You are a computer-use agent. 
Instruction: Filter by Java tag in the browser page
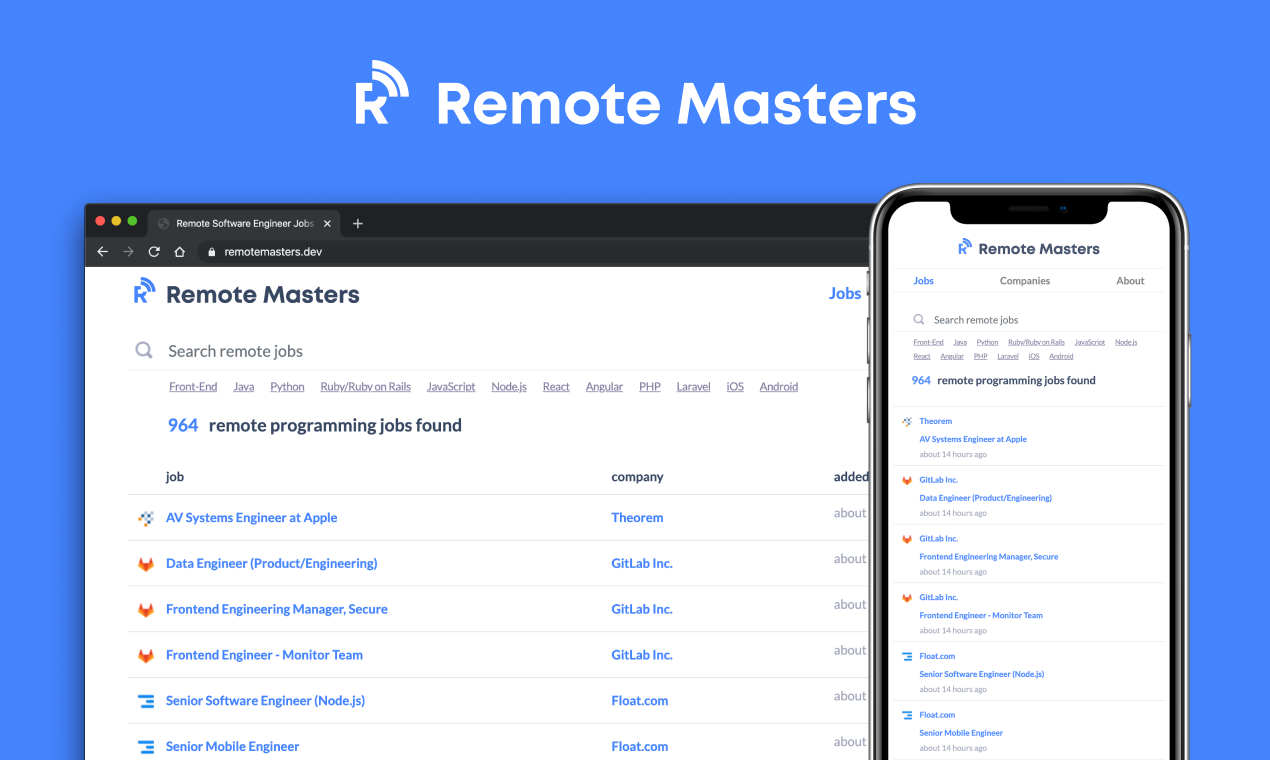[x=244, y=387]
